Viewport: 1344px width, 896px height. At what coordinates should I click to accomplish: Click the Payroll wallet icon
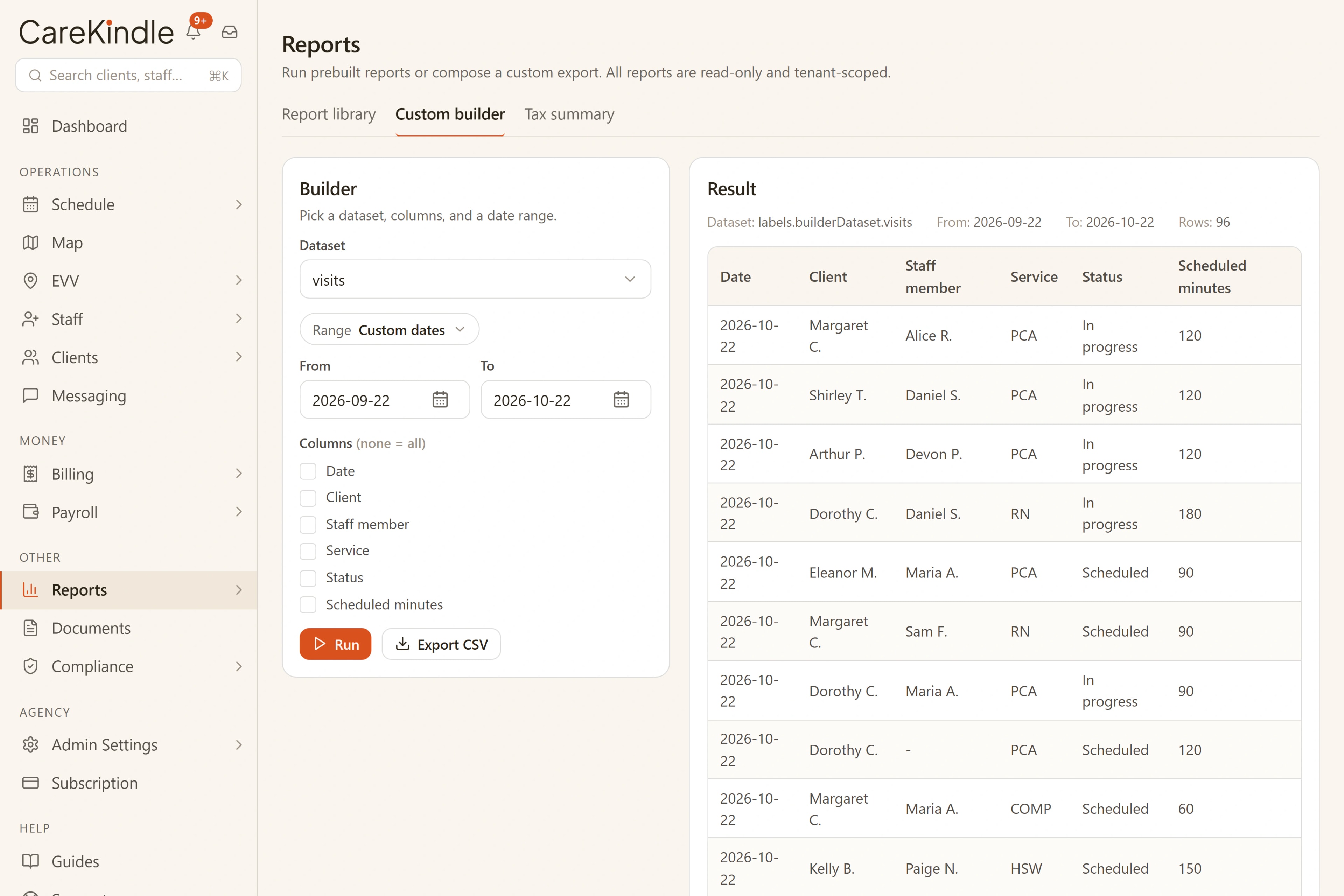(30, 511)
